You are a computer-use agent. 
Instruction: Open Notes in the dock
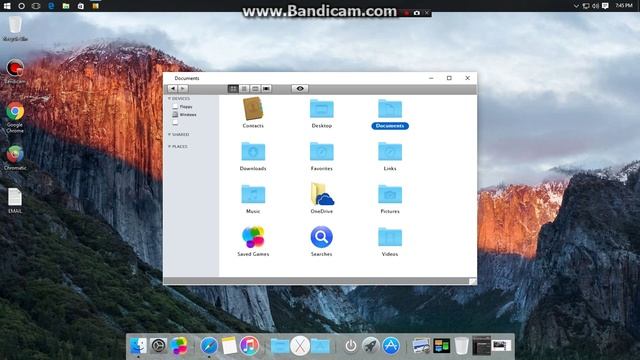229,346
